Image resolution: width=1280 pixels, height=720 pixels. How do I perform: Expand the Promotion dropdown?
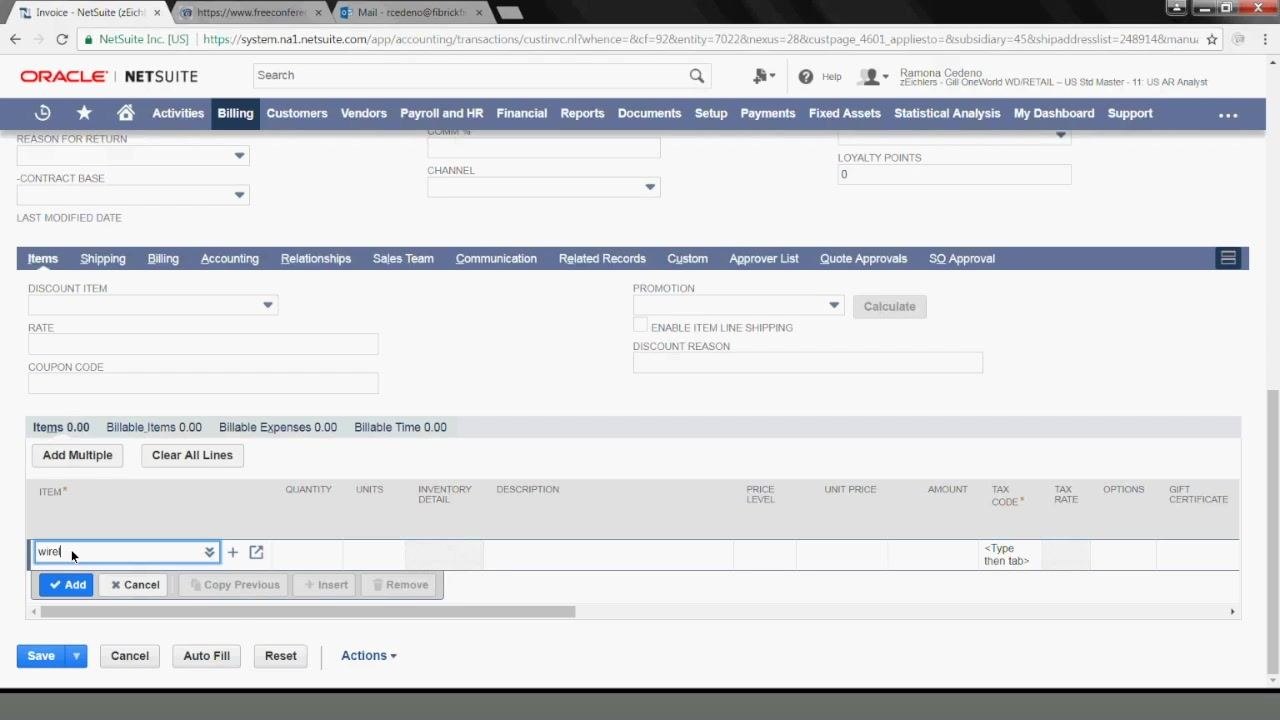(x=833, y=305)
